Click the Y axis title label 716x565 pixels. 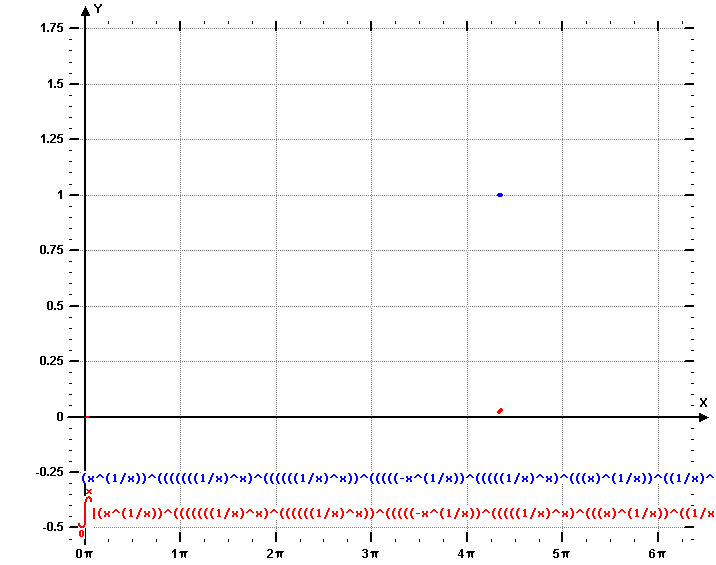pyautogui.click(x=97, y=9)
